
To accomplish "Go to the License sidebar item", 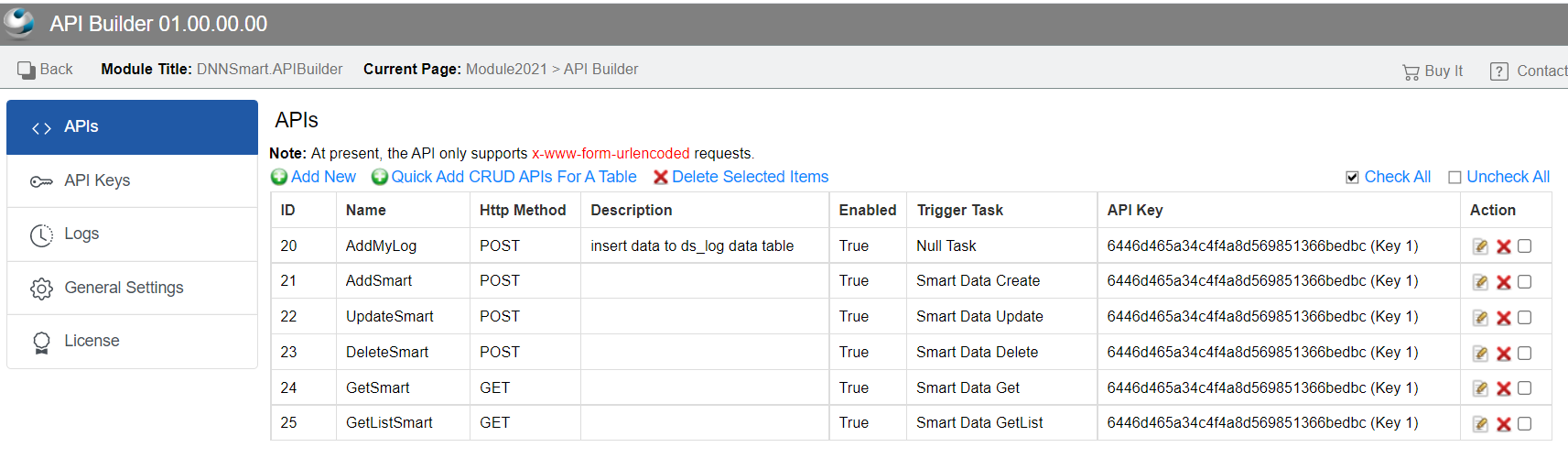I will pos(132,342).
